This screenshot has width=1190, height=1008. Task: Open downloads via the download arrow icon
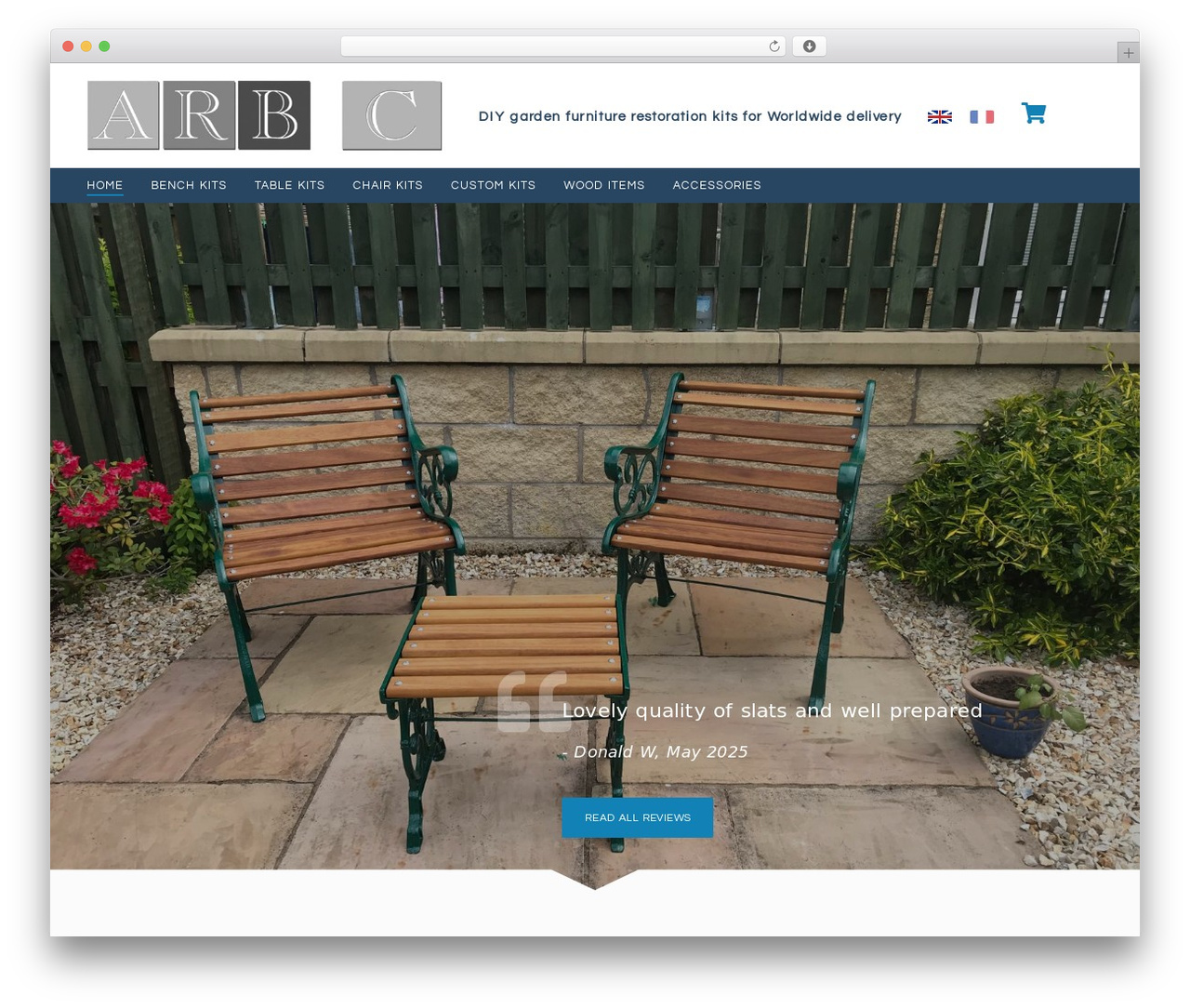point(810,46)
